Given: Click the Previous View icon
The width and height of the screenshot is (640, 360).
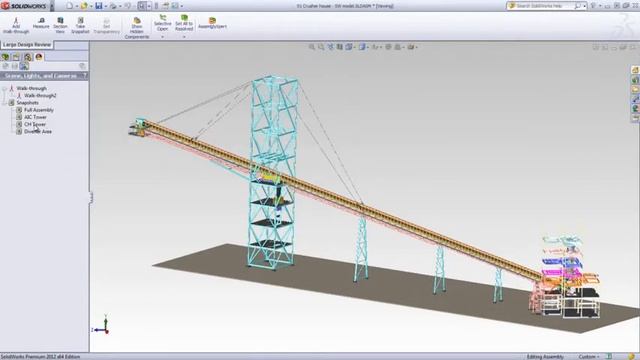Looking at the screenshot, I should (330, 47).
